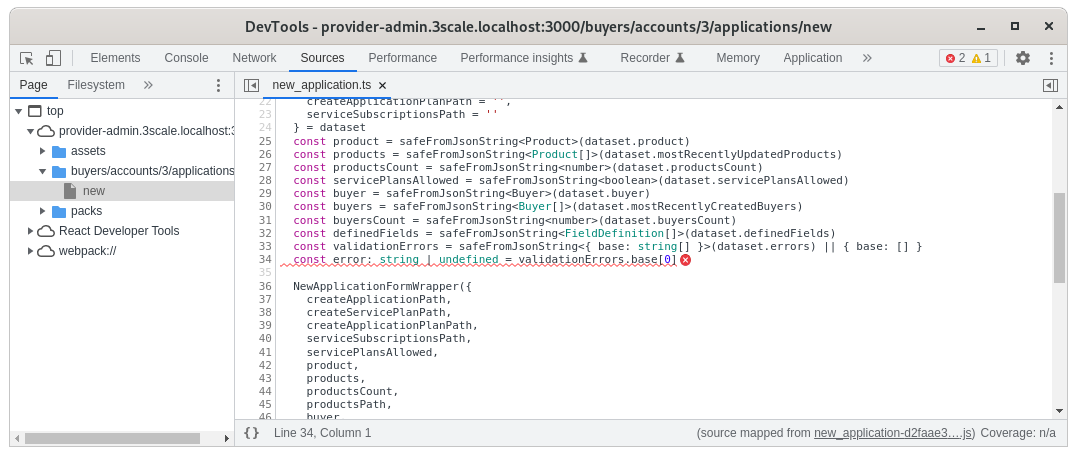
Task: Show the debugger sidebar toggle icon
Action: point(1050,85)
